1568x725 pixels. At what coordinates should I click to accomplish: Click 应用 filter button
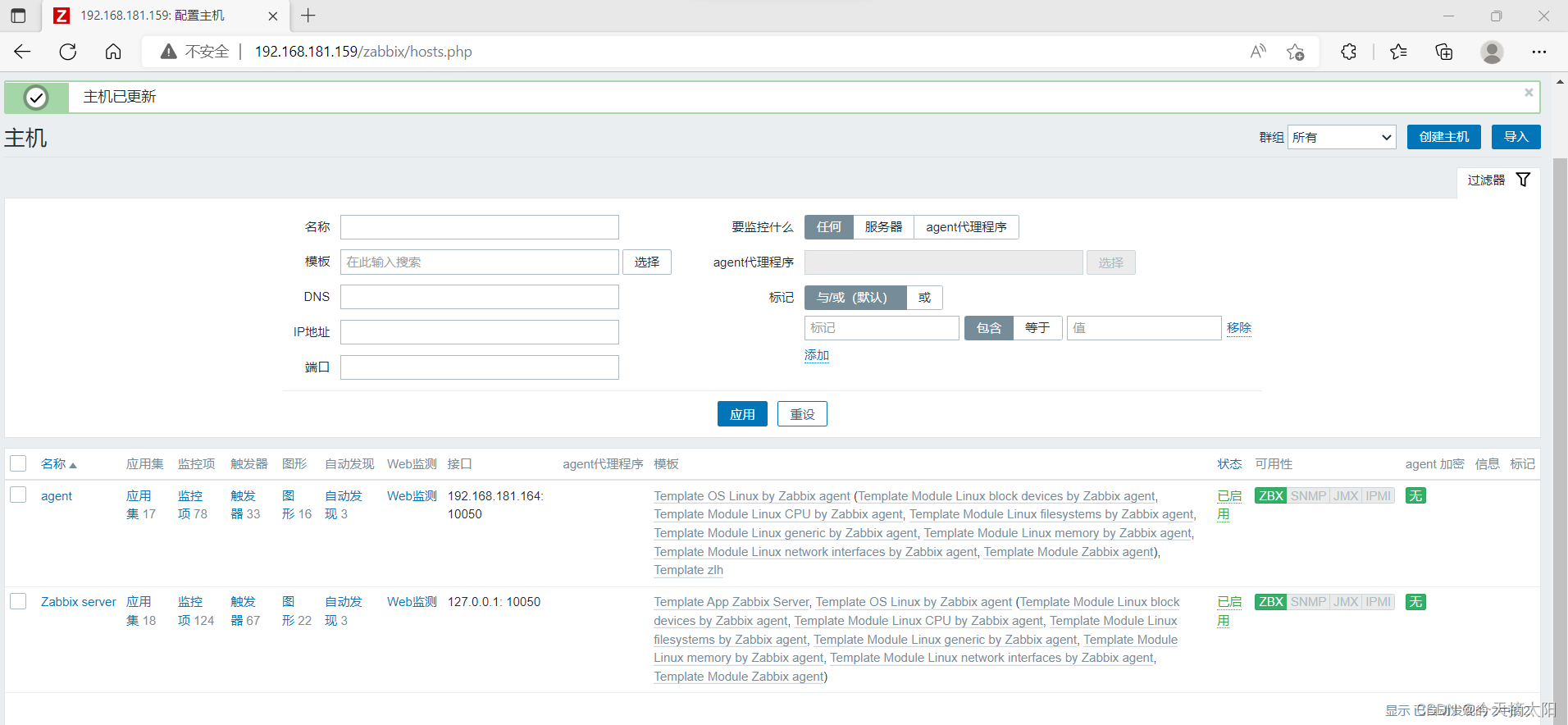[742, 414]
